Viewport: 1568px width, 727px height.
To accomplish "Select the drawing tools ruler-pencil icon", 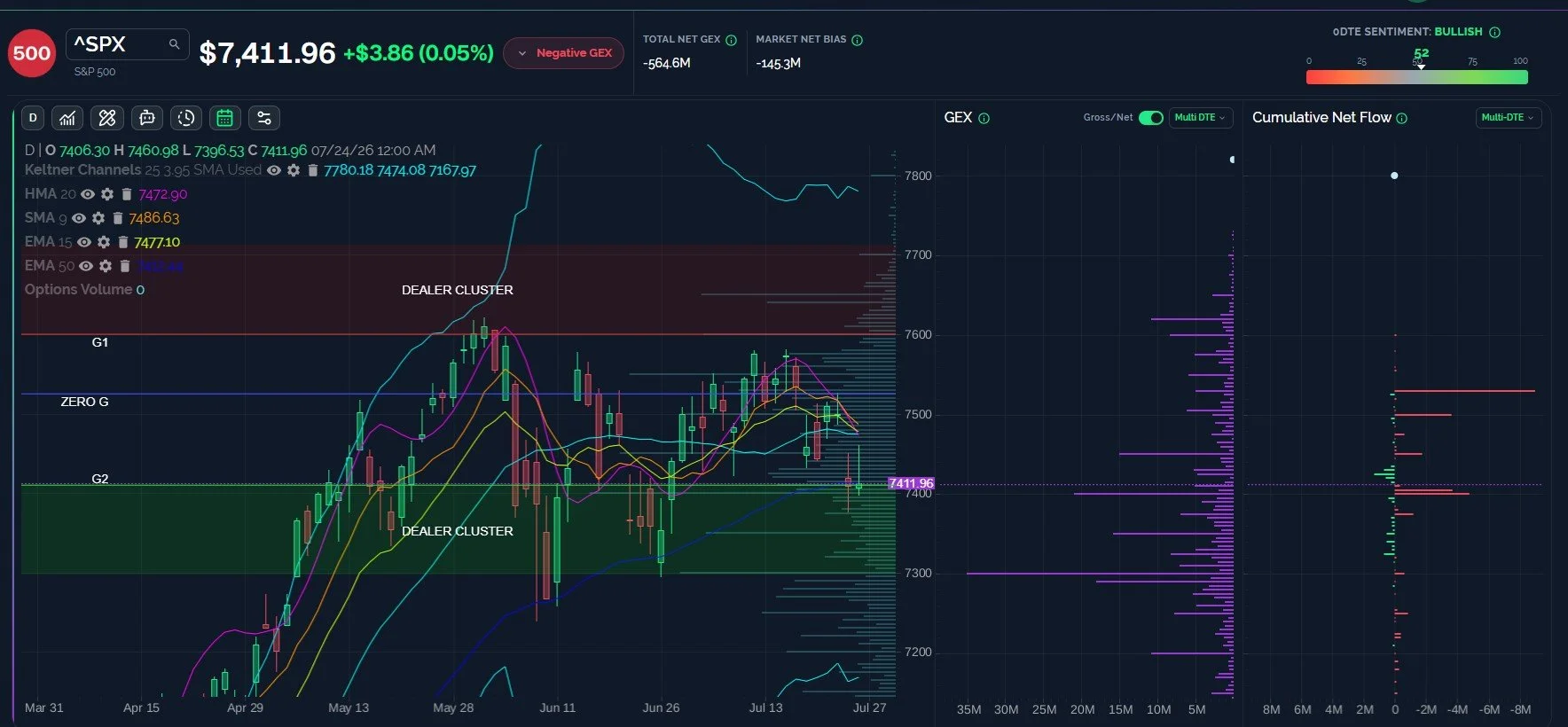I will [x=107, y=118].
